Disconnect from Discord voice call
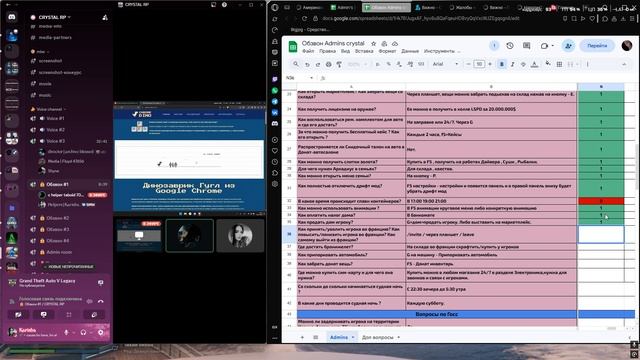 point(101,302)
